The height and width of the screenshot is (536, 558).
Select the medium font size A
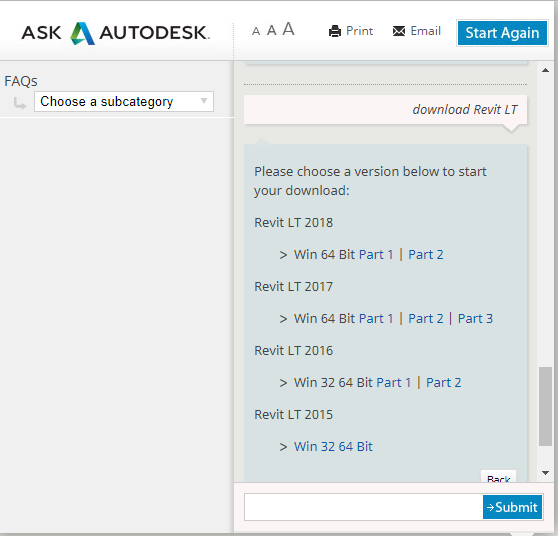[x=272, y=30]
